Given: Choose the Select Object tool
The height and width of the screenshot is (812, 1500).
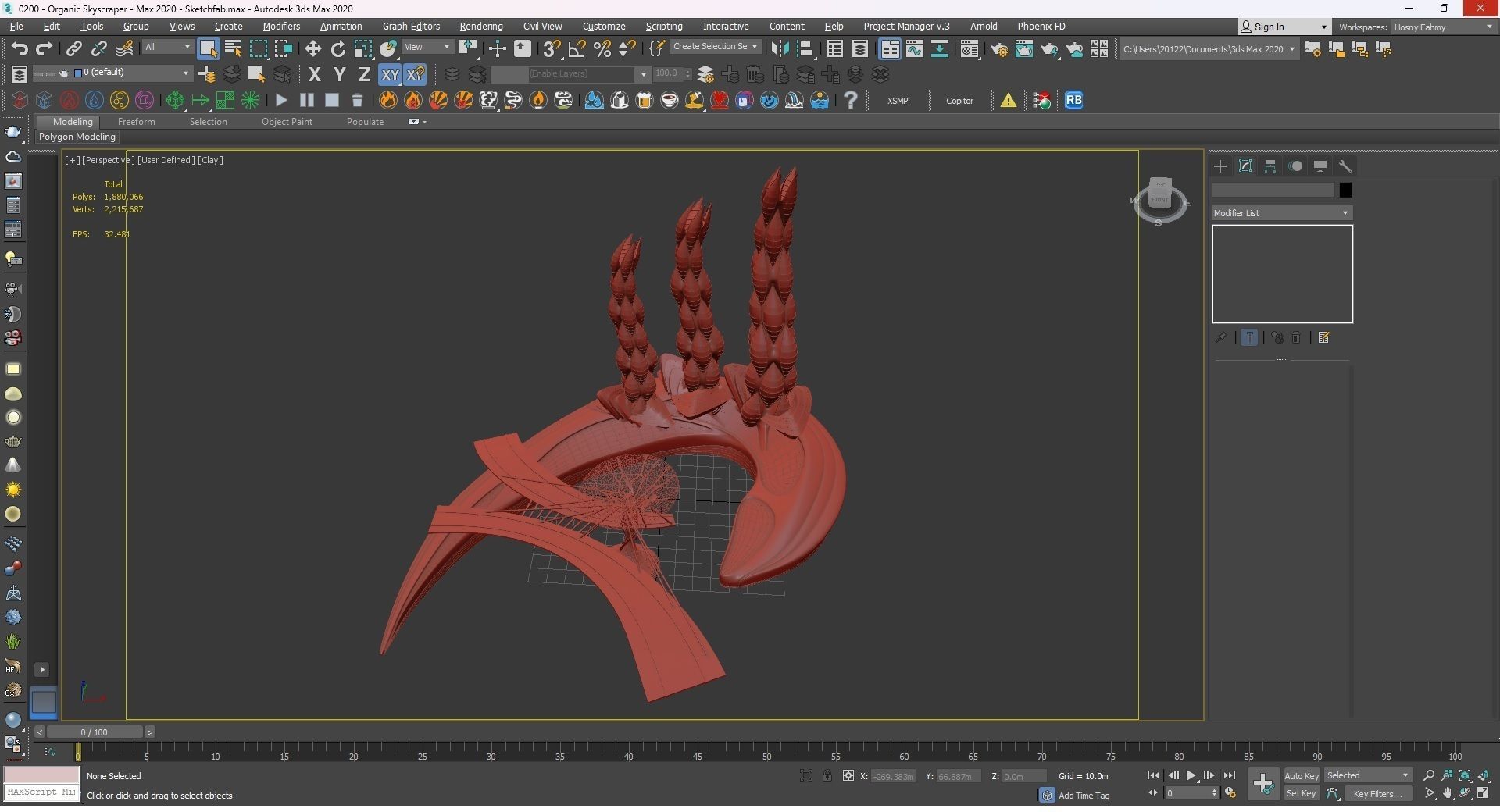Looking at the screenshot, I should point(208,49).
